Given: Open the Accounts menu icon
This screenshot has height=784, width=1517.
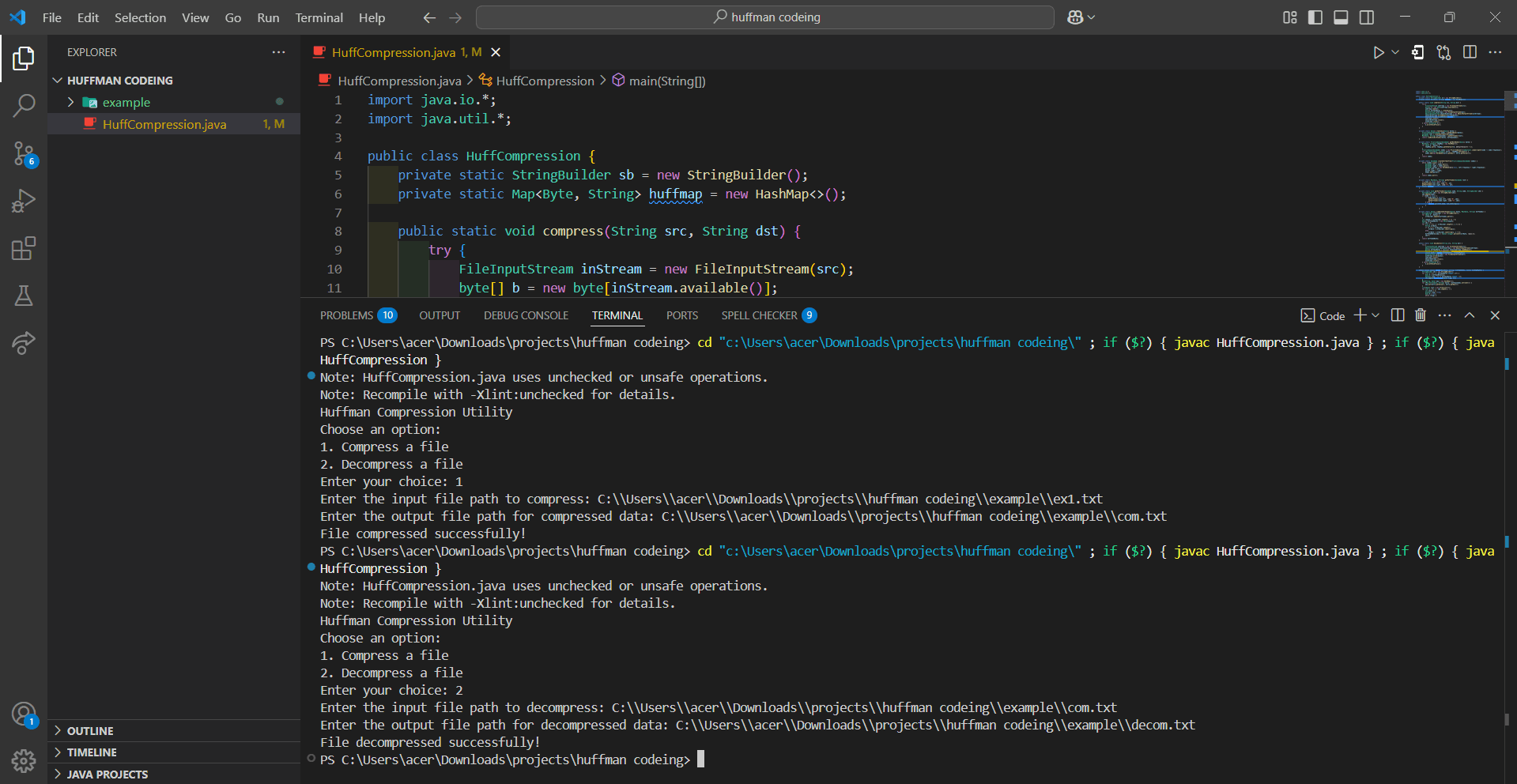Looking at the screenshot, I should click(24, 714).
